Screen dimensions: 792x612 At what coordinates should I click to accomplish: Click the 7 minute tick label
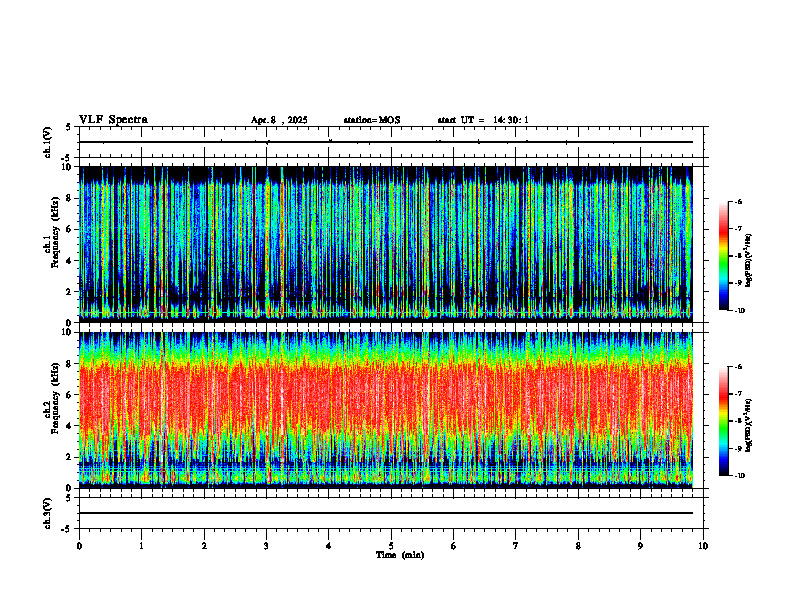click(x=516, y=546)
